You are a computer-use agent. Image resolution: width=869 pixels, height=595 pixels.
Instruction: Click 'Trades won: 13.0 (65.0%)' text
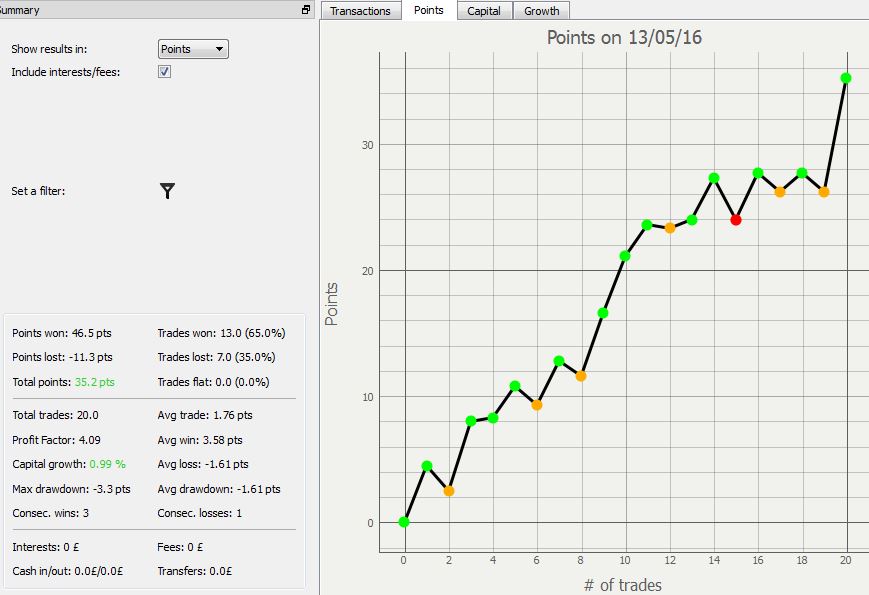tap(221, 333)
